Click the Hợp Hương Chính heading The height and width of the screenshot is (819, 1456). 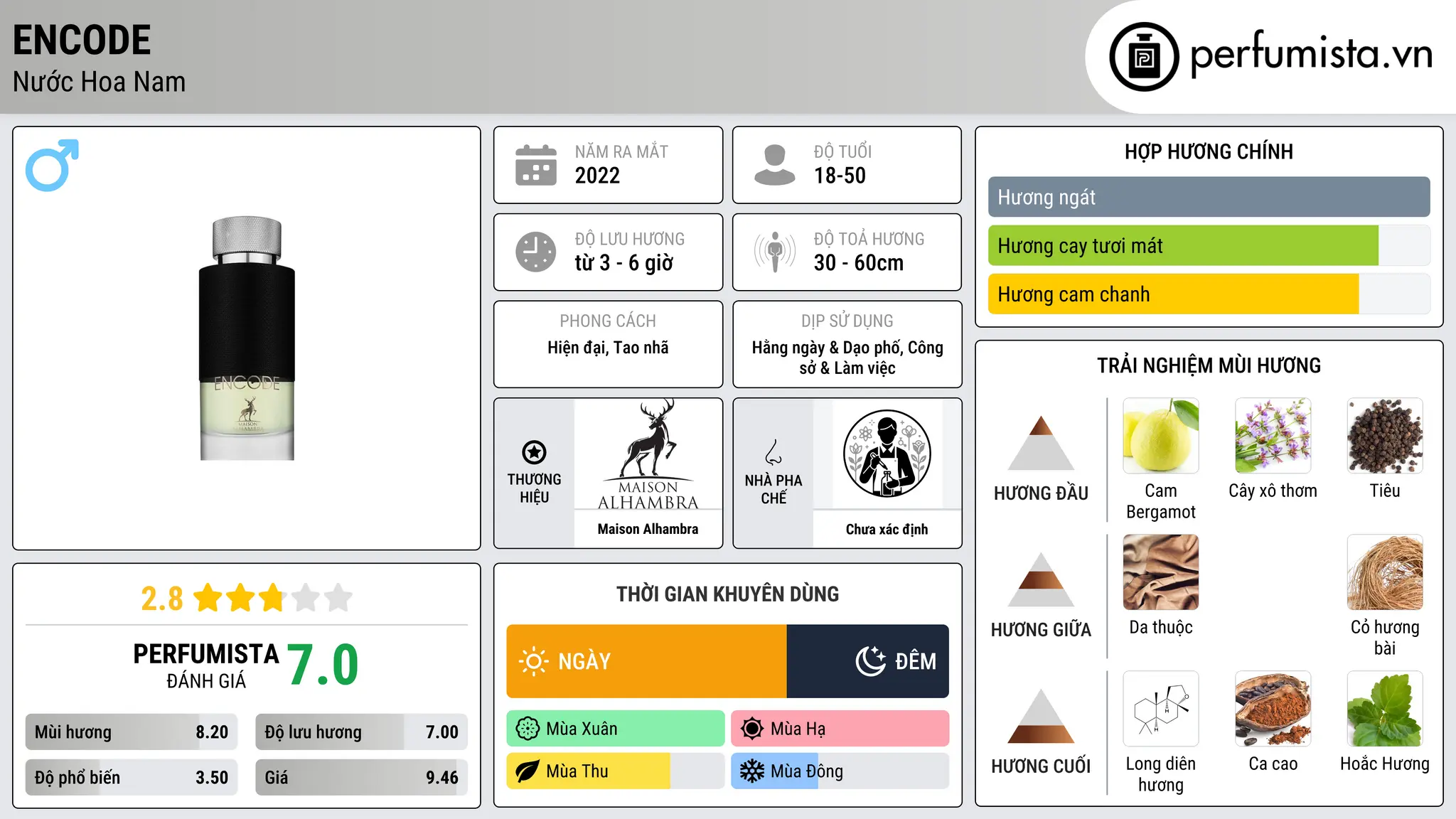[x=1209, y=151]
